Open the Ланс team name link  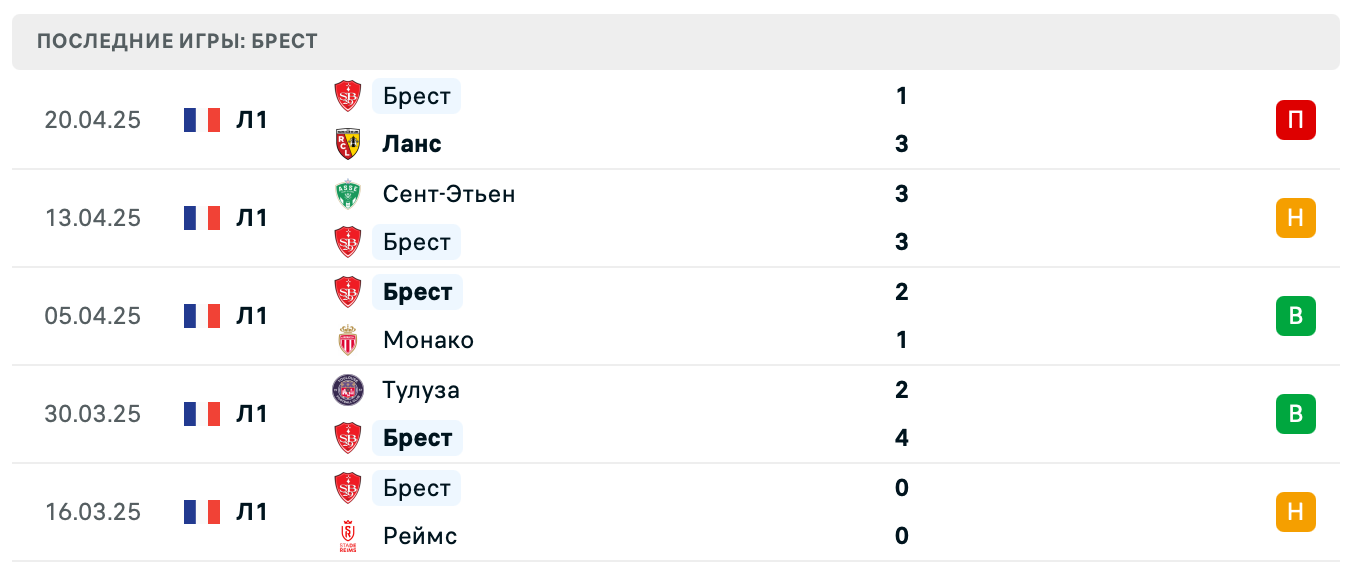(411, 143)
